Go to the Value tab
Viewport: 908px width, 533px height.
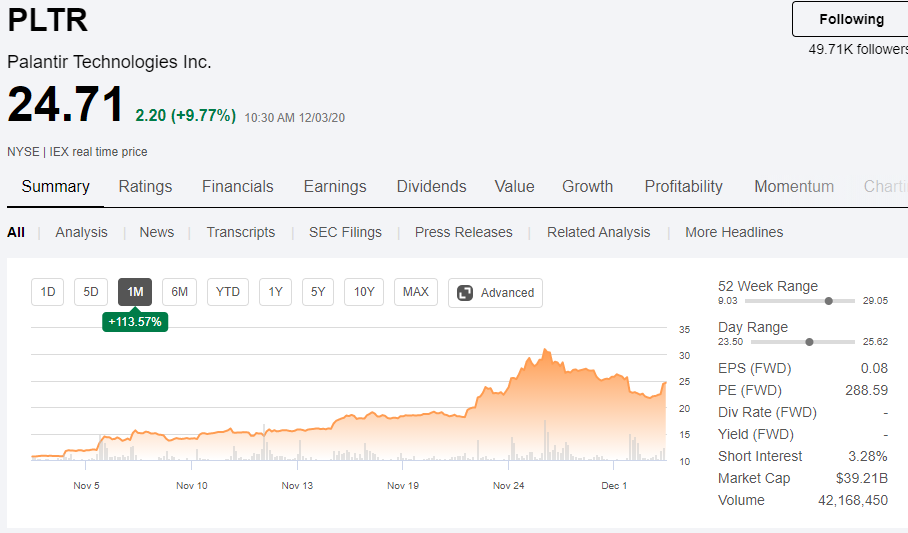(514, 187)
